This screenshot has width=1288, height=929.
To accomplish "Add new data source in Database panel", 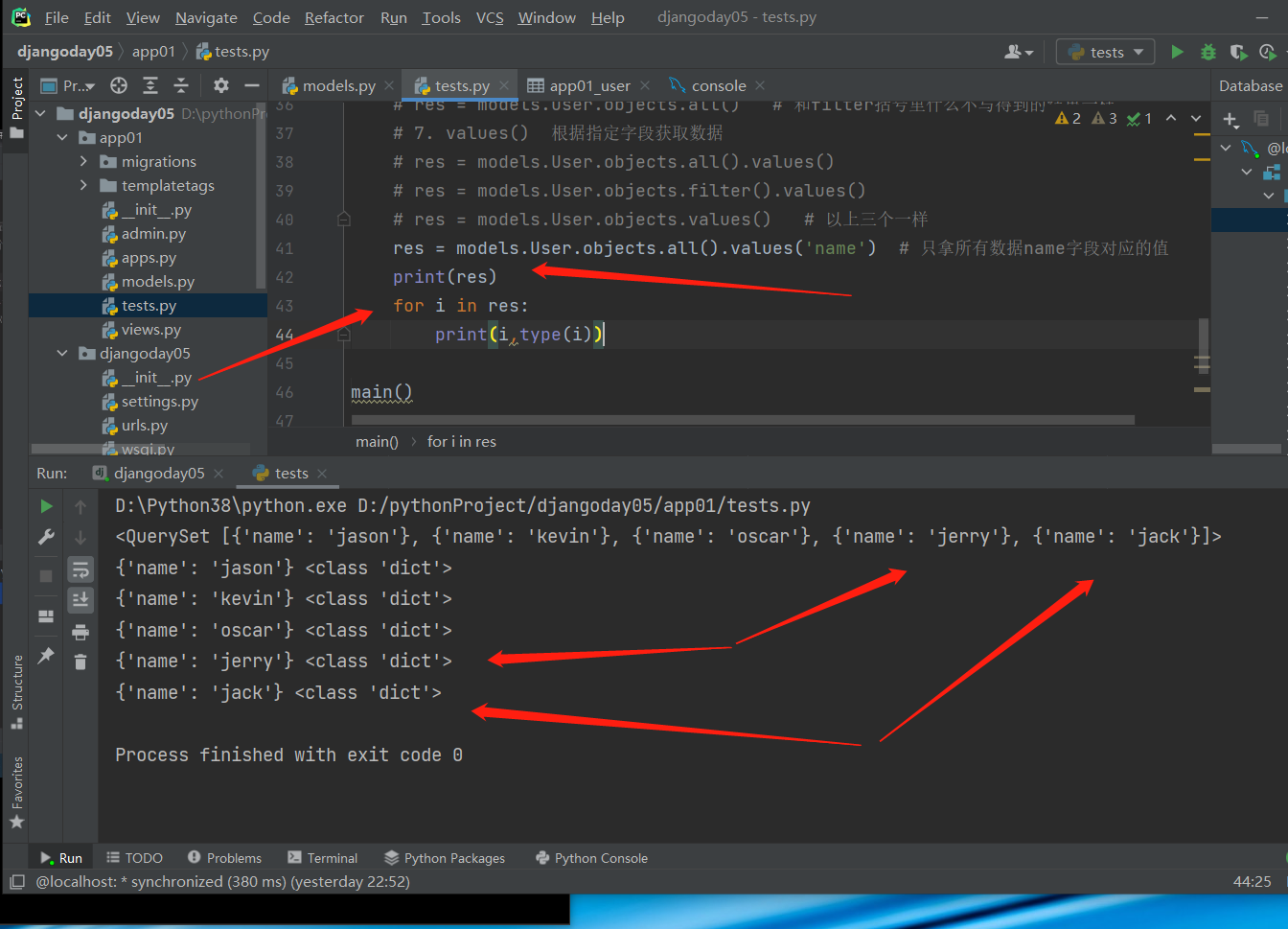I will coord(1230,119).
